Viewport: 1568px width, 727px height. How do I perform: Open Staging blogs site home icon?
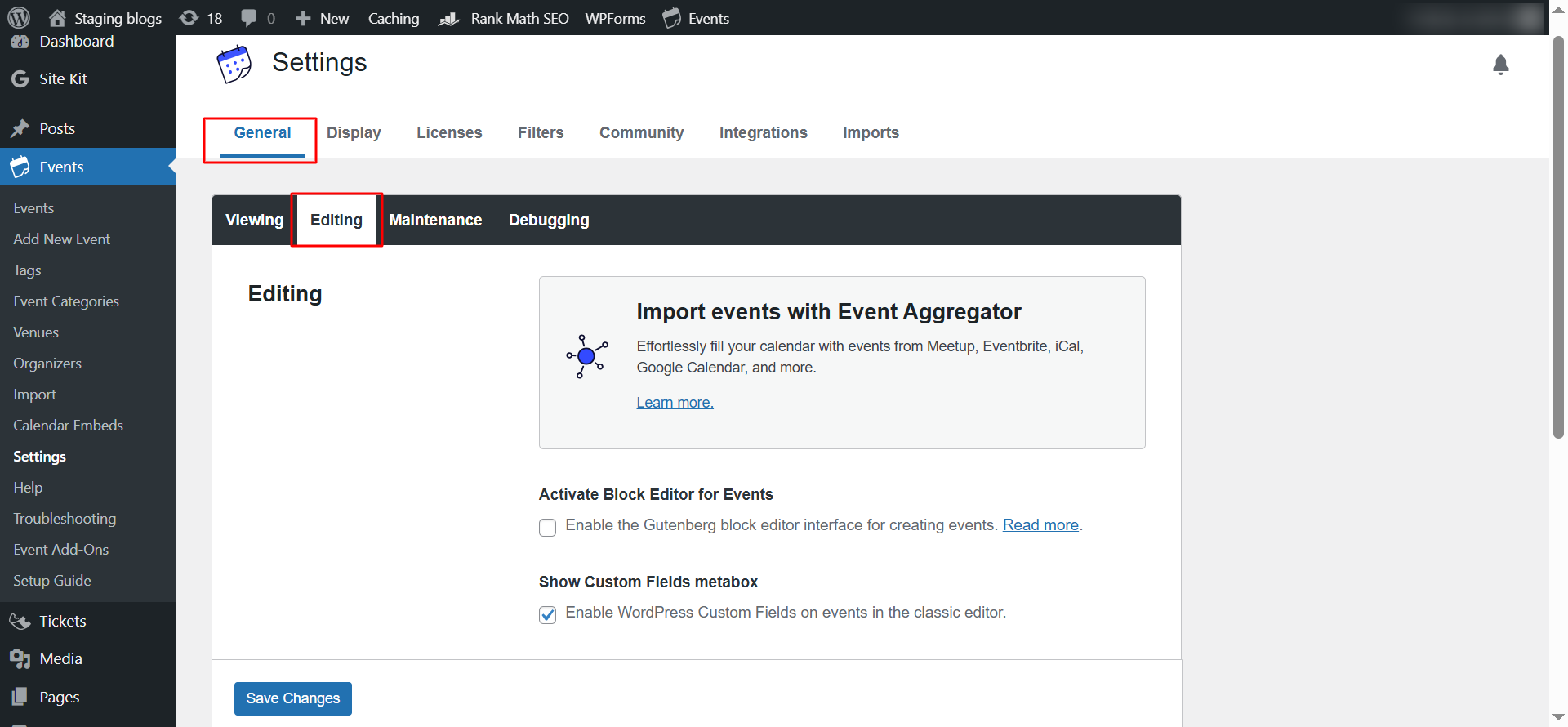click(57, 18)
